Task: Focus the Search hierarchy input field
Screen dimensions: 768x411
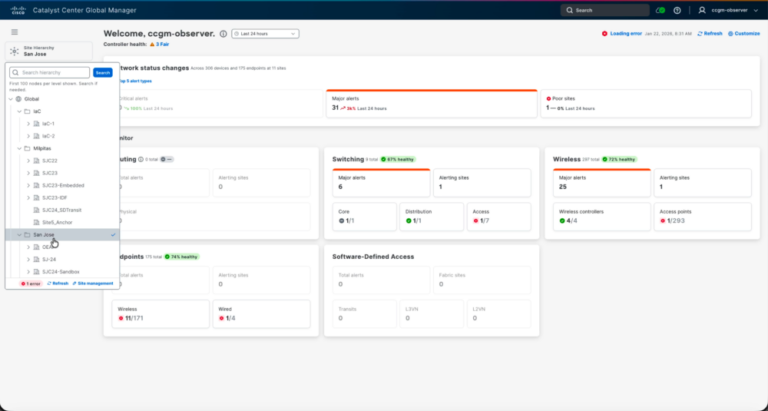Action: coord(49,73)
